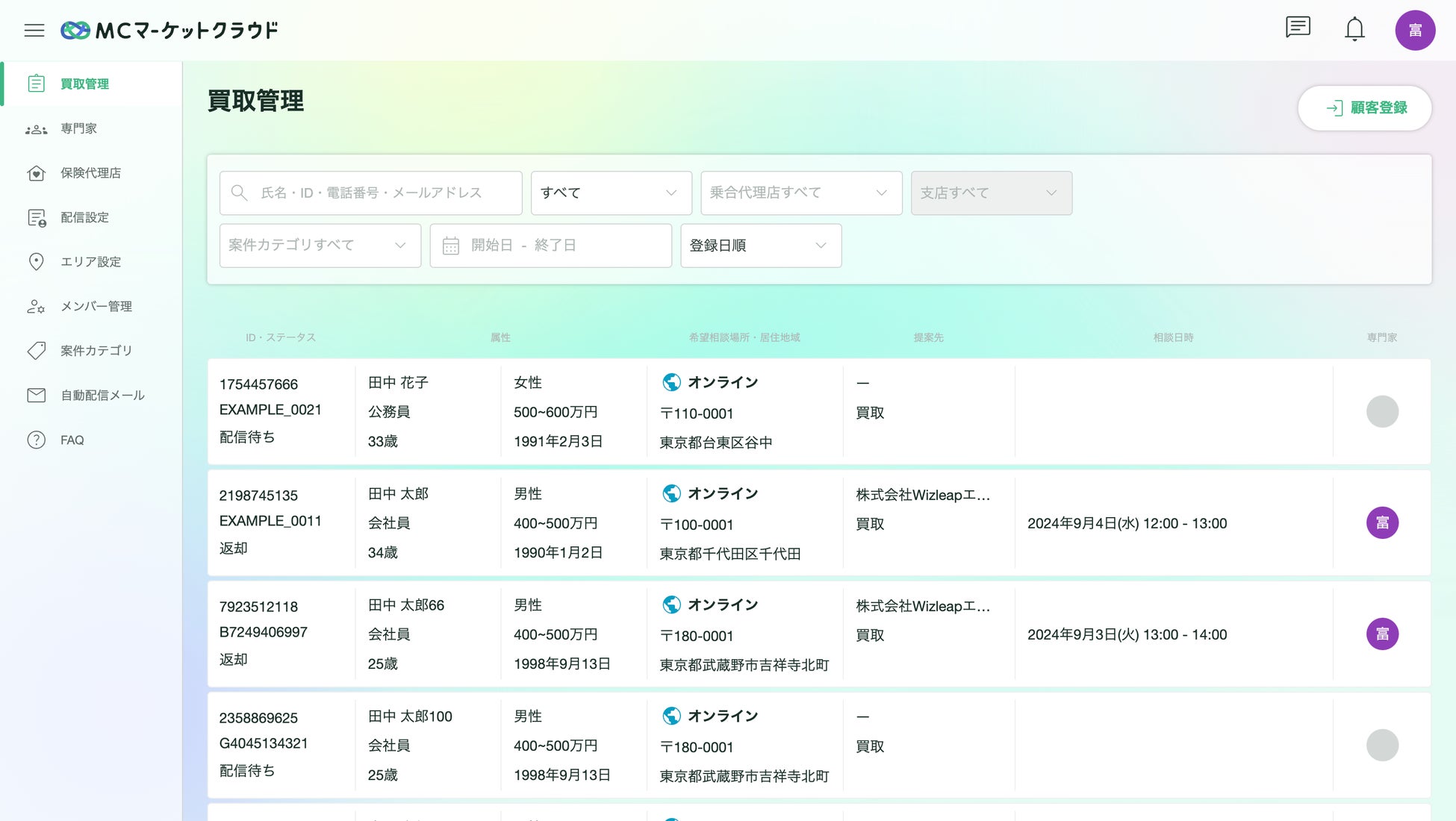This screenshot has height=821, width=1456.
Task: Open 自動配信メール menu item
Action: (x=102, y=396)
